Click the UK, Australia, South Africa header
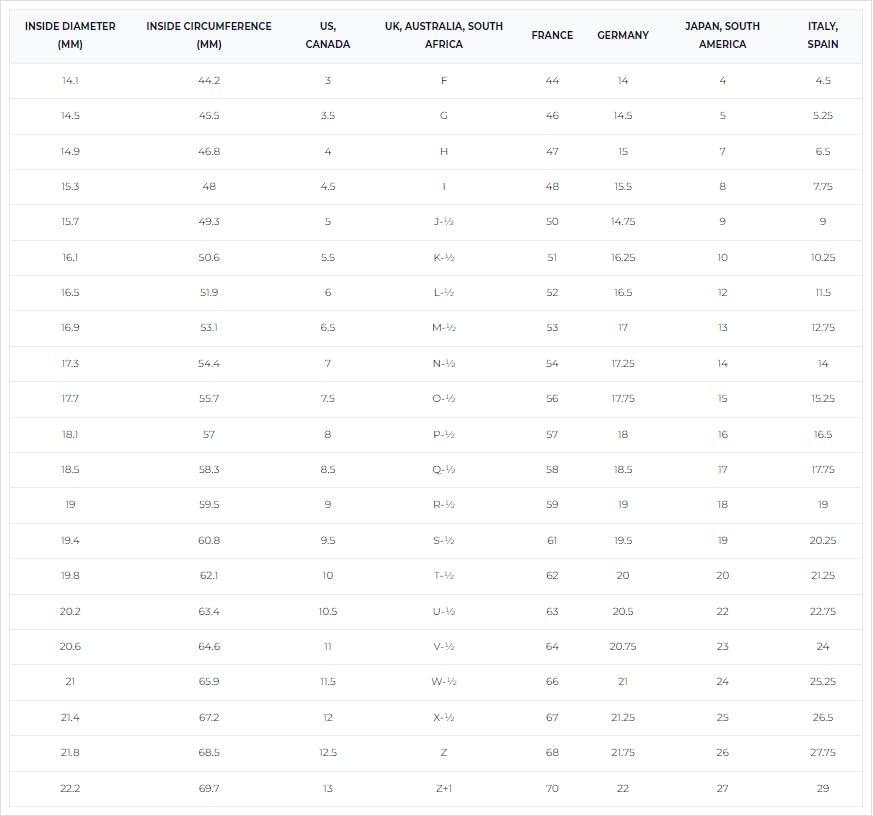 point(444,35)
